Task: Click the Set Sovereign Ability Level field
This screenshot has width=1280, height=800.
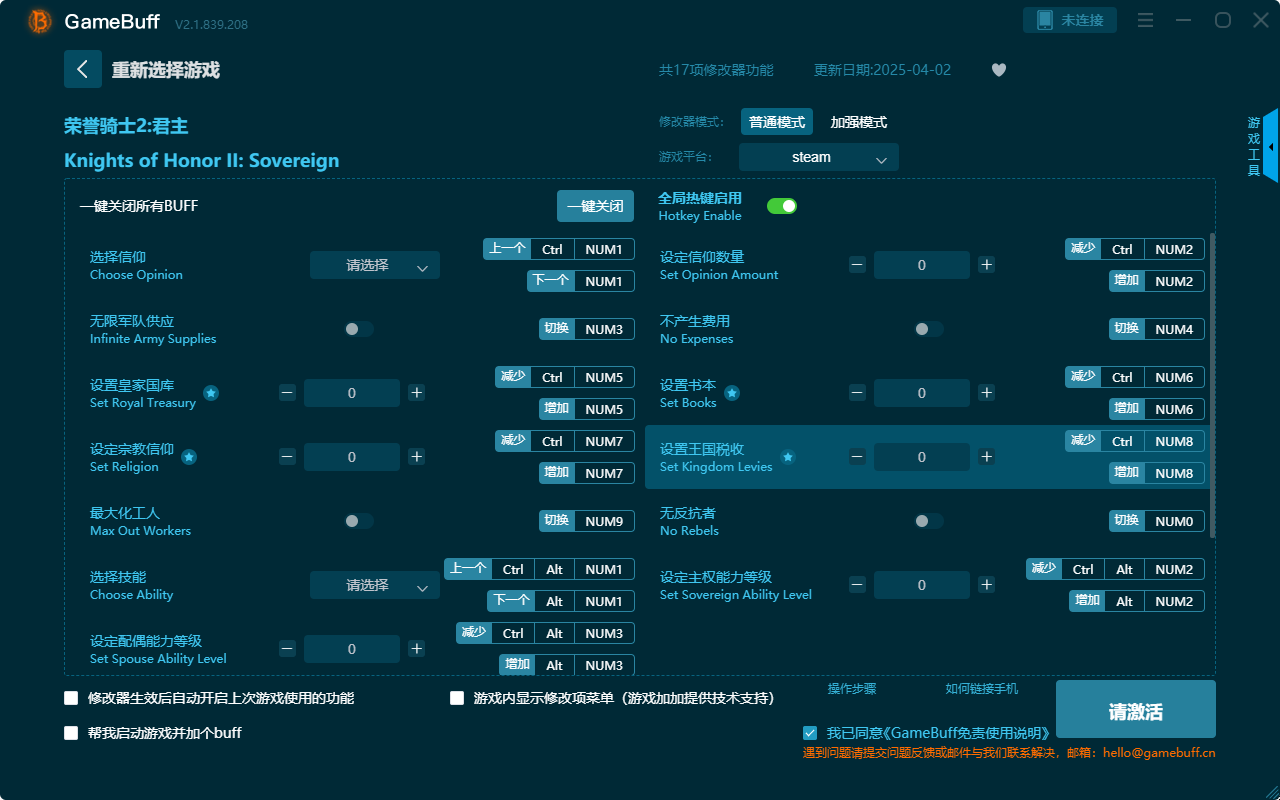Action: click(922, 585)
